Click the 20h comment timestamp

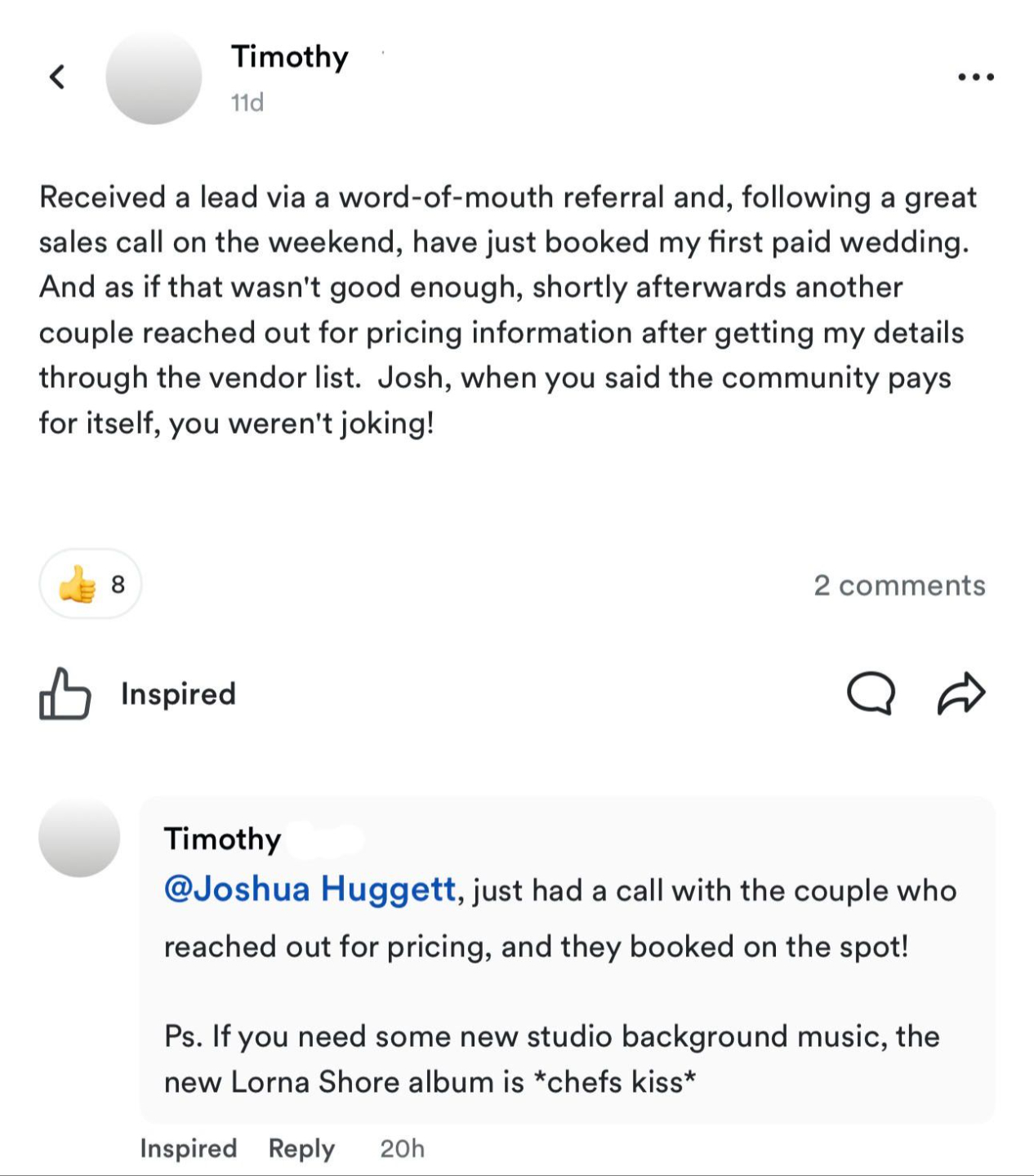pyautogui.click(x=402, y=1148)
